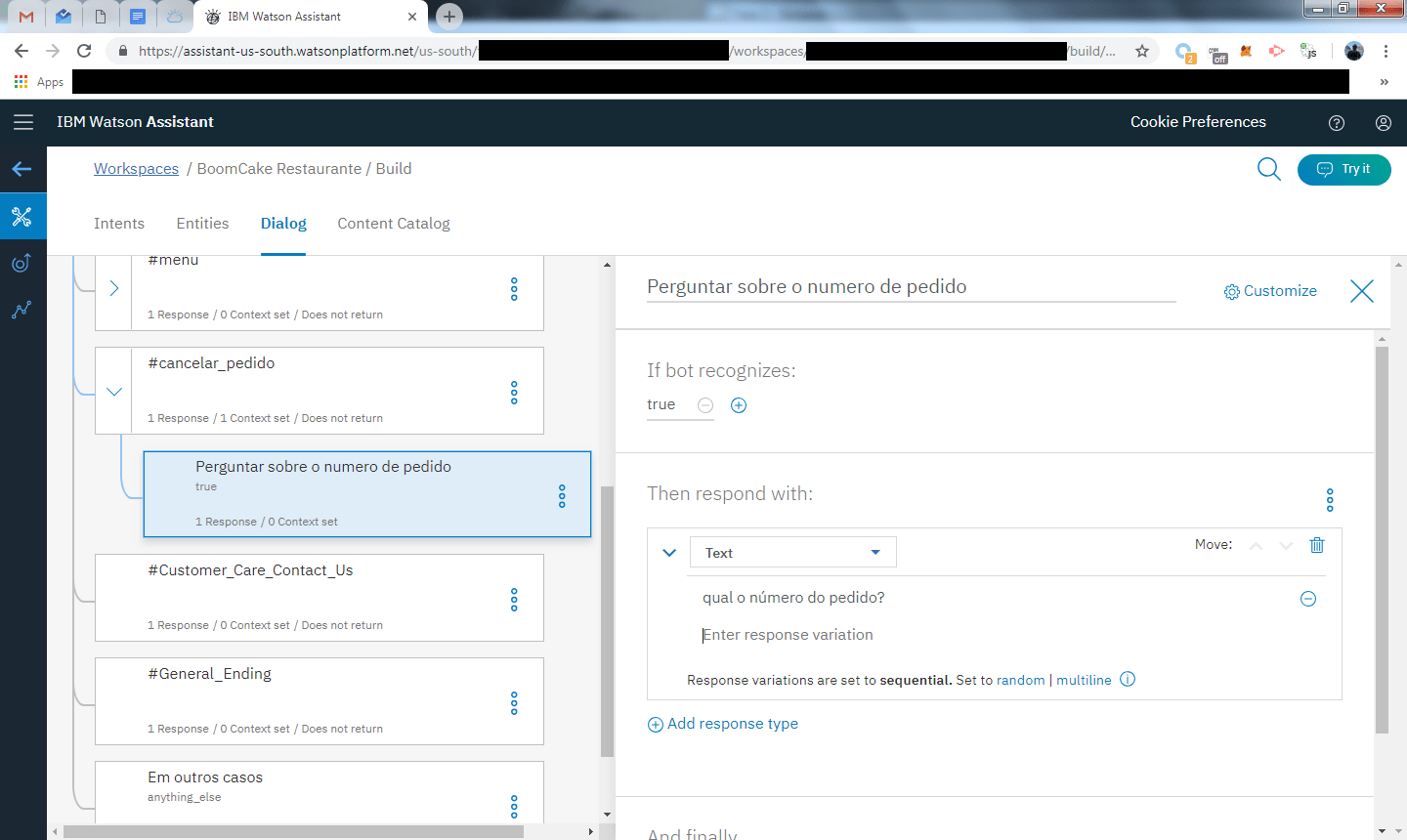
Task: Show info about response variations
Action: (1128, 680)
